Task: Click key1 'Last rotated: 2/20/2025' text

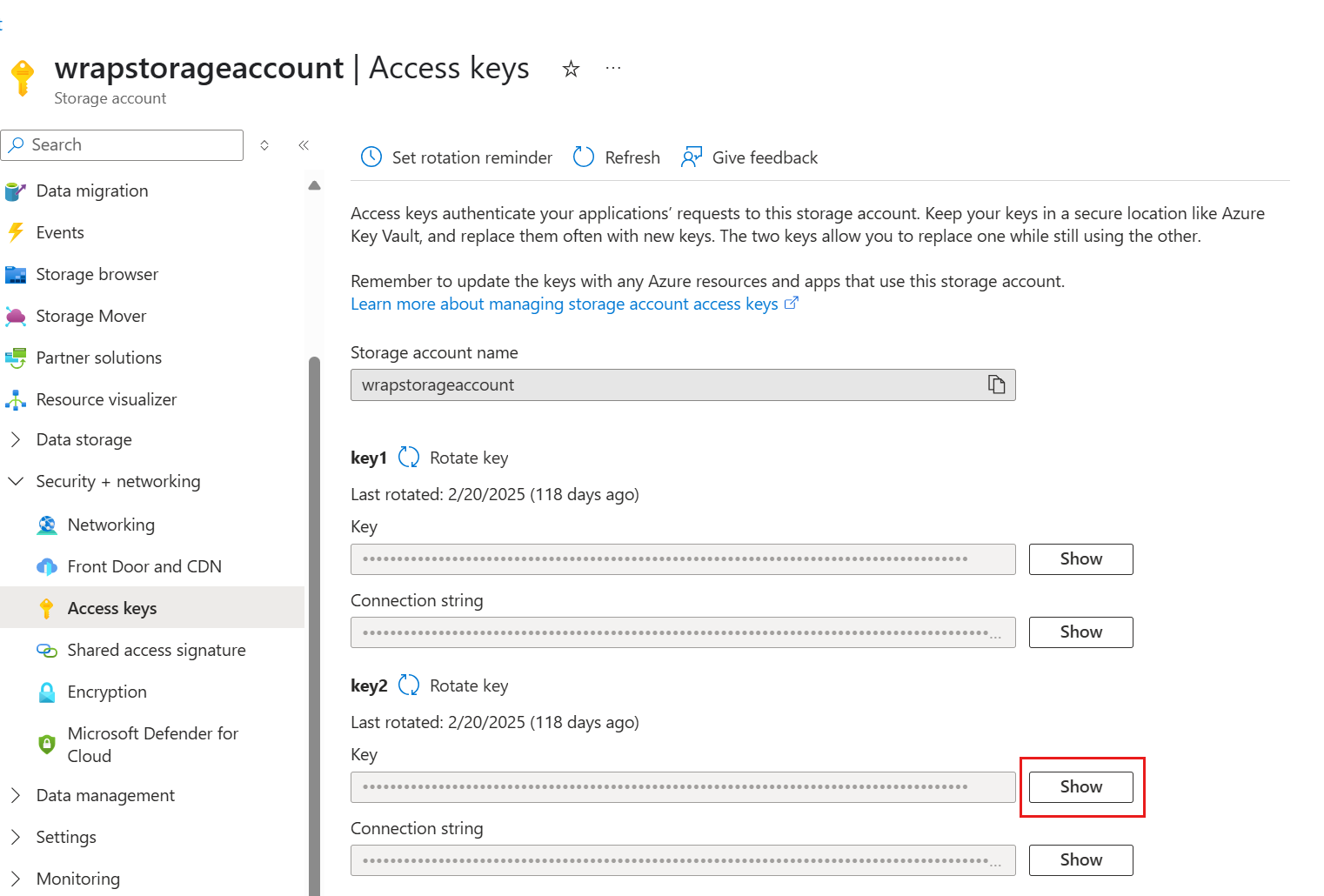Action: tap(495, 494)
